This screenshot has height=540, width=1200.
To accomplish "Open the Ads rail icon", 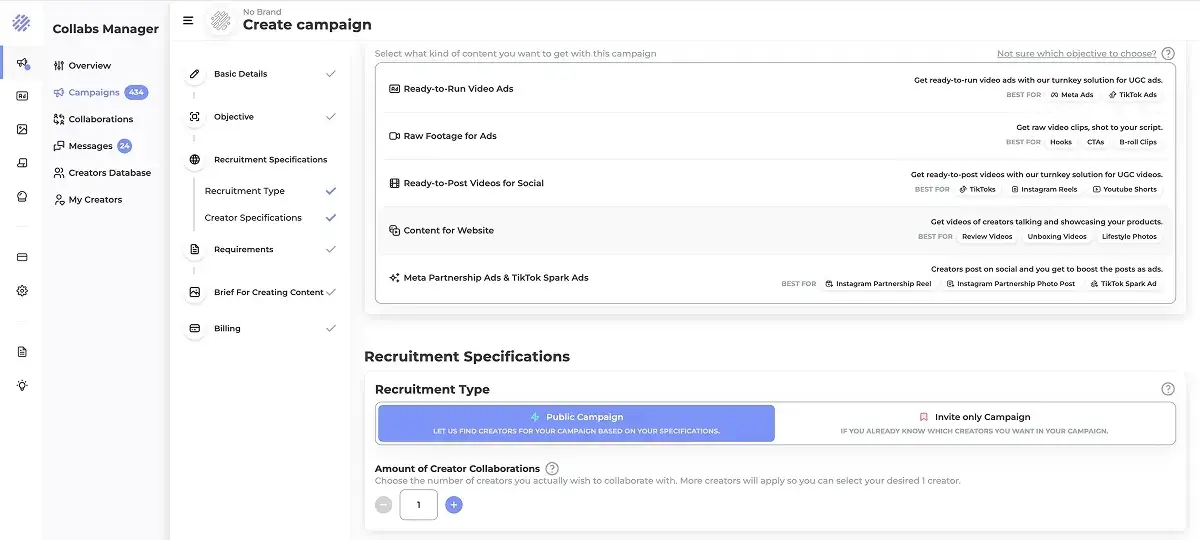I will pyautogui.click(x=22, y=96).
